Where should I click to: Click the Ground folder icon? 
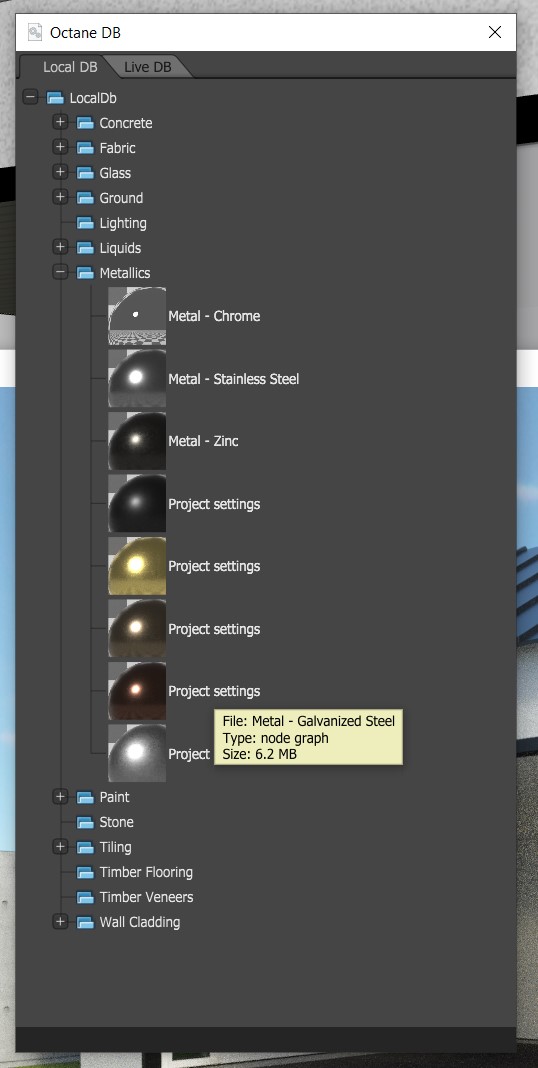pos(85,198)
